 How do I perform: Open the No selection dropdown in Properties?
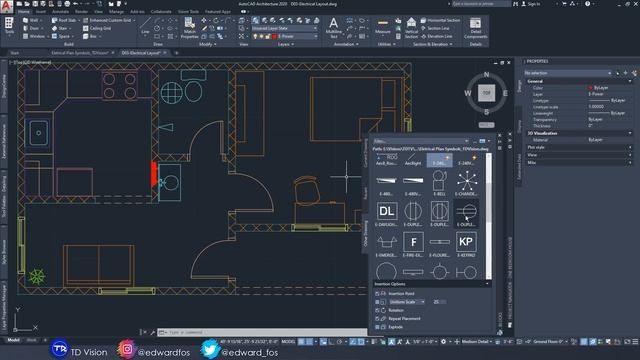click(568, 73)
